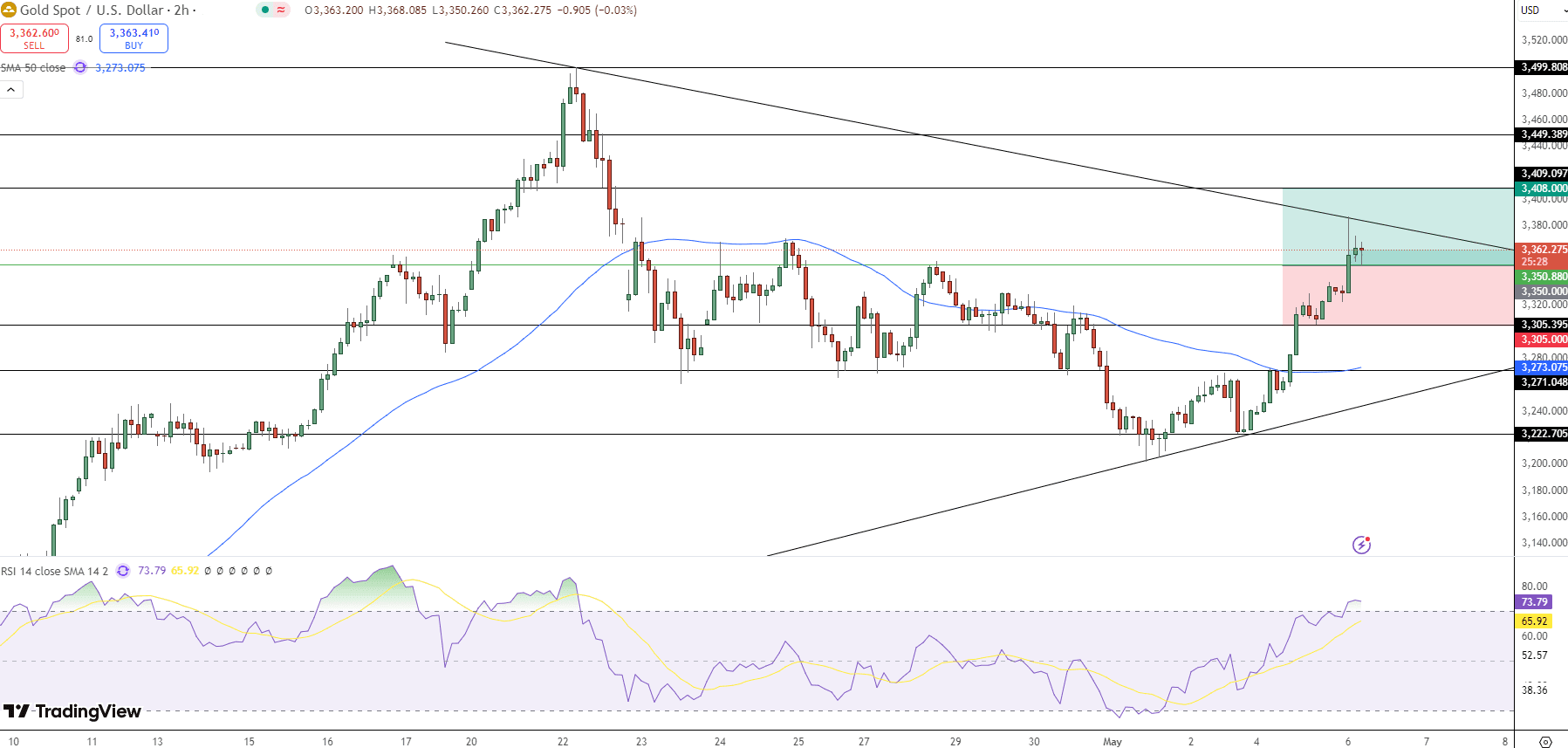The height and width of the screenshot is (748, 1568).
Task: Click the 22 date label on time axis
Action: click(563, 742)
